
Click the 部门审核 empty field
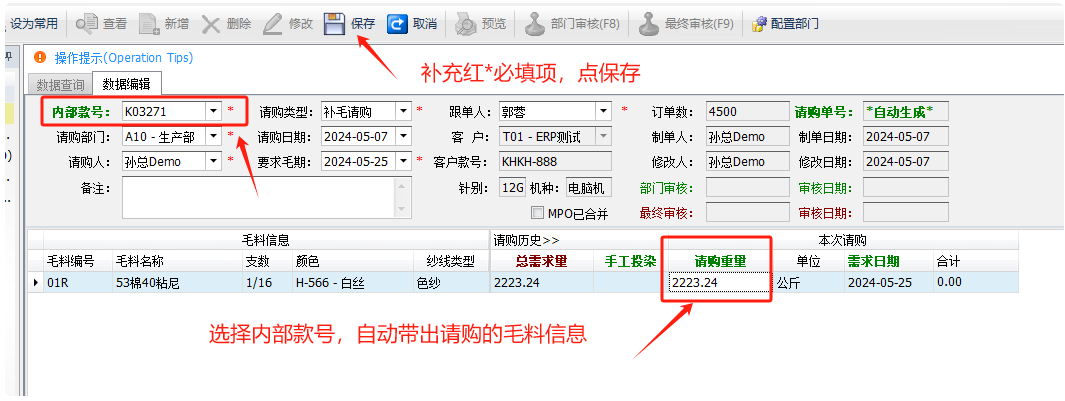click(747, 188)
